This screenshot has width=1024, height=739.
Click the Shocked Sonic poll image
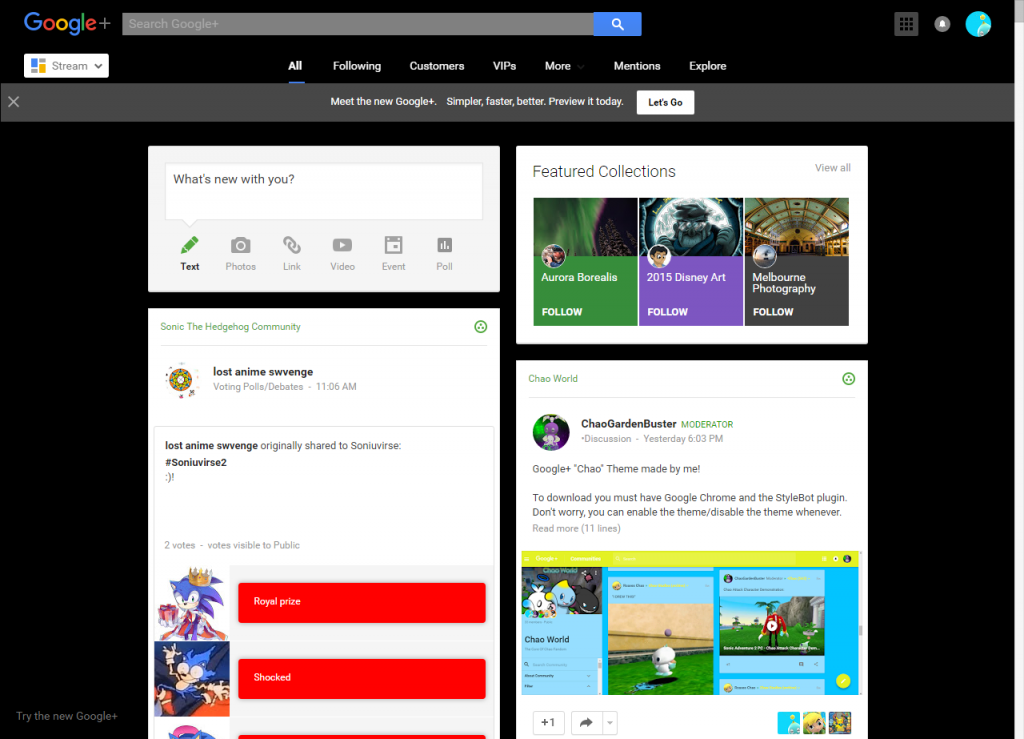coord(192,679)
